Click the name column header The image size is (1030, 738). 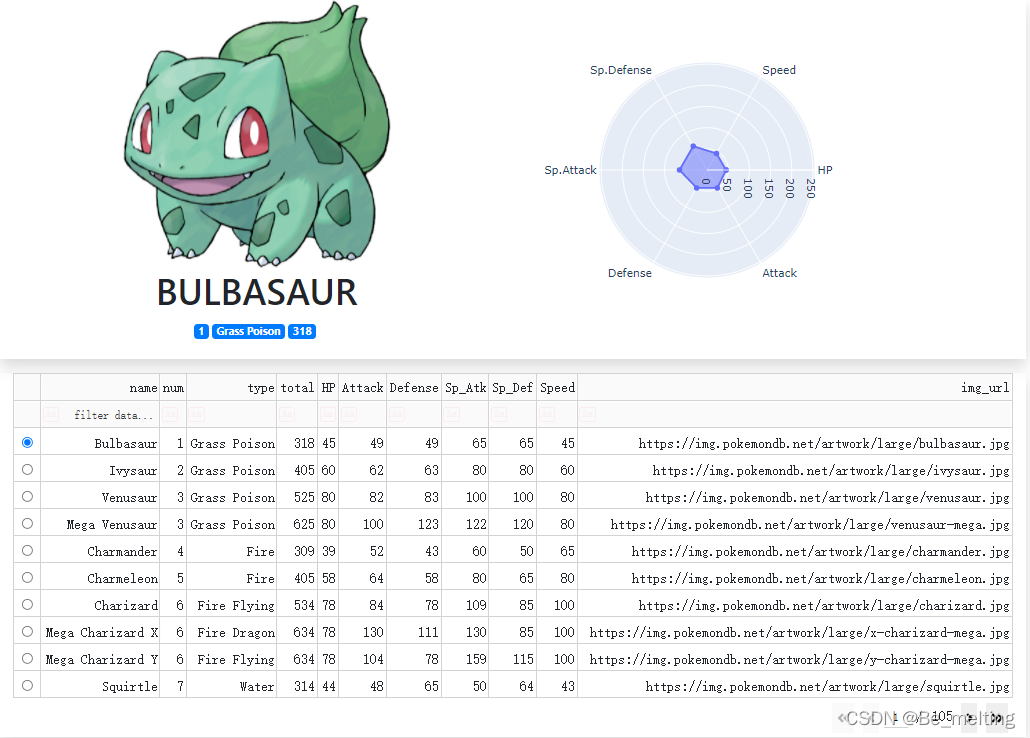pyautogui.click(x=100, y=388)
